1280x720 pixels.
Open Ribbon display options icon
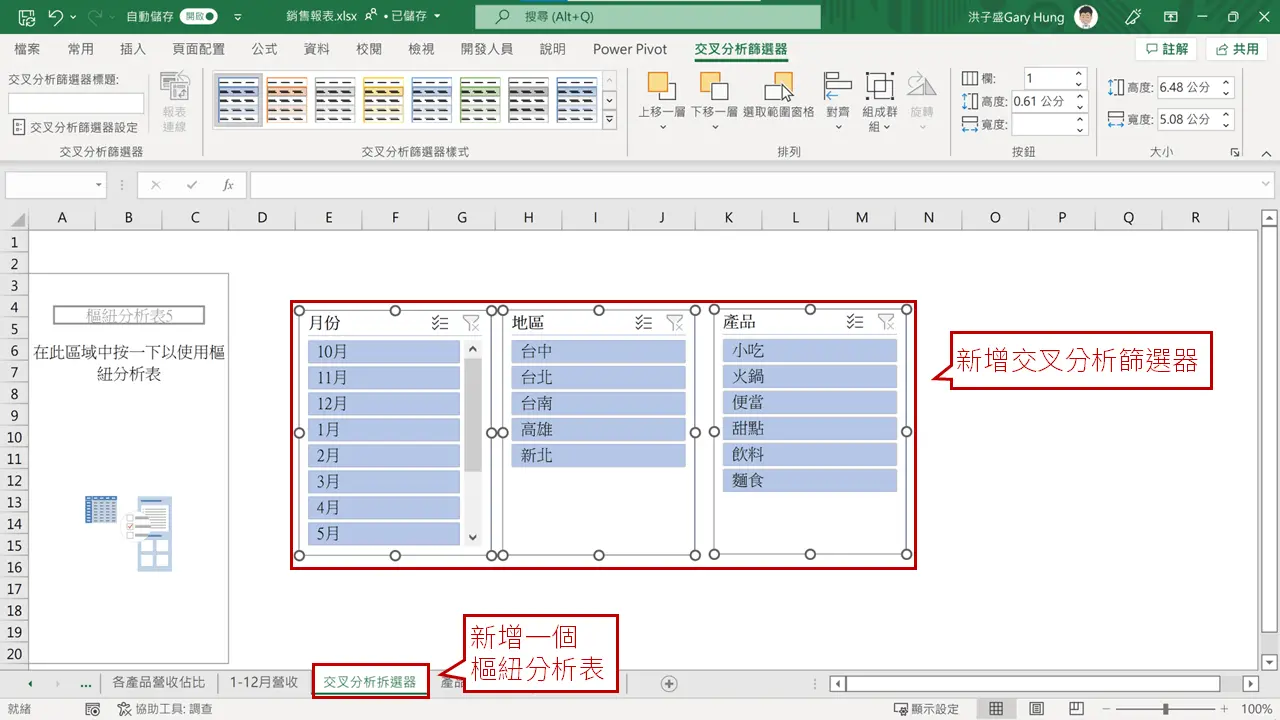[x=1171, y=17]
